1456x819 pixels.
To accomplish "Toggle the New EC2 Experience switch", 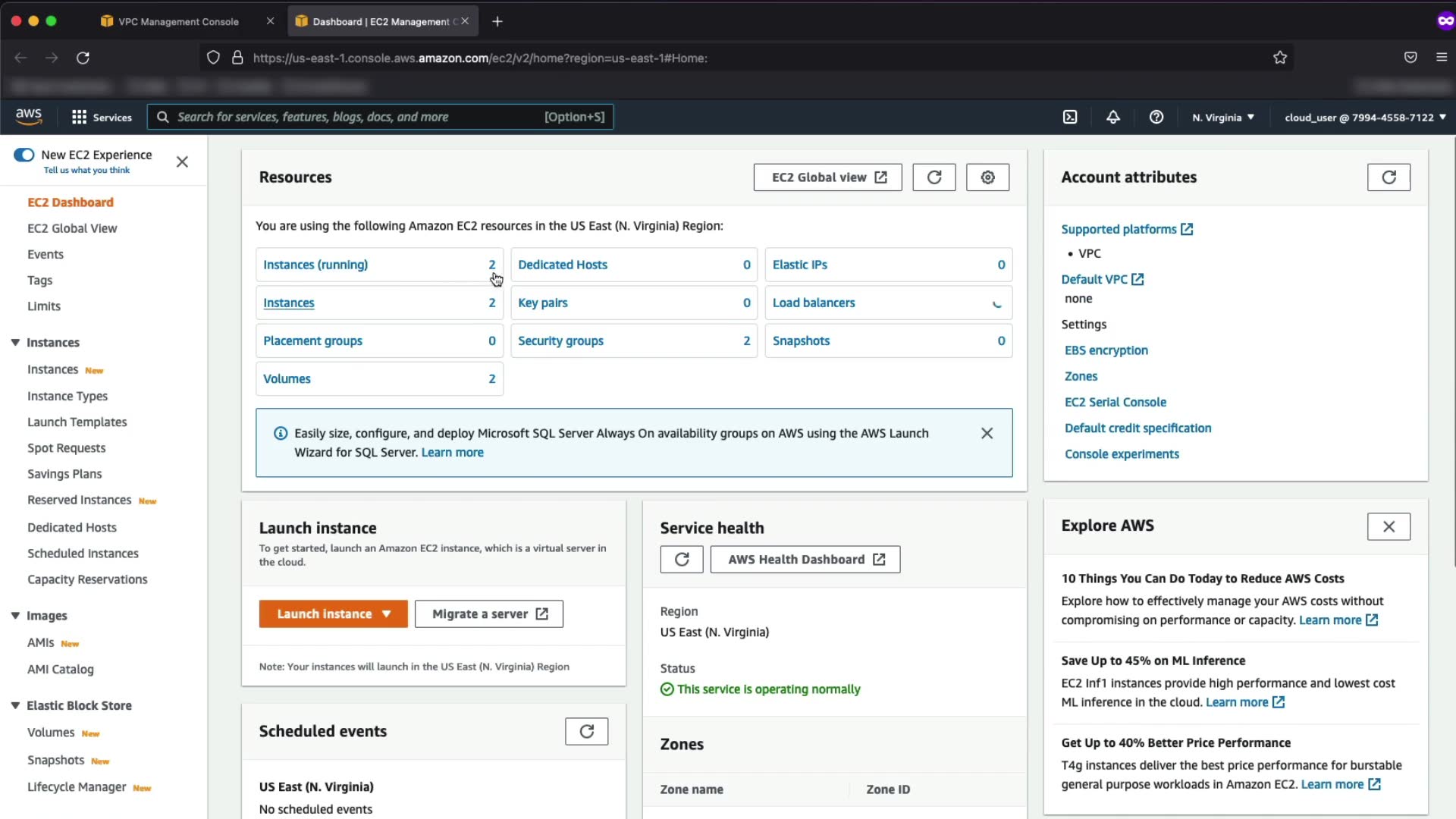I will (24, 155).
